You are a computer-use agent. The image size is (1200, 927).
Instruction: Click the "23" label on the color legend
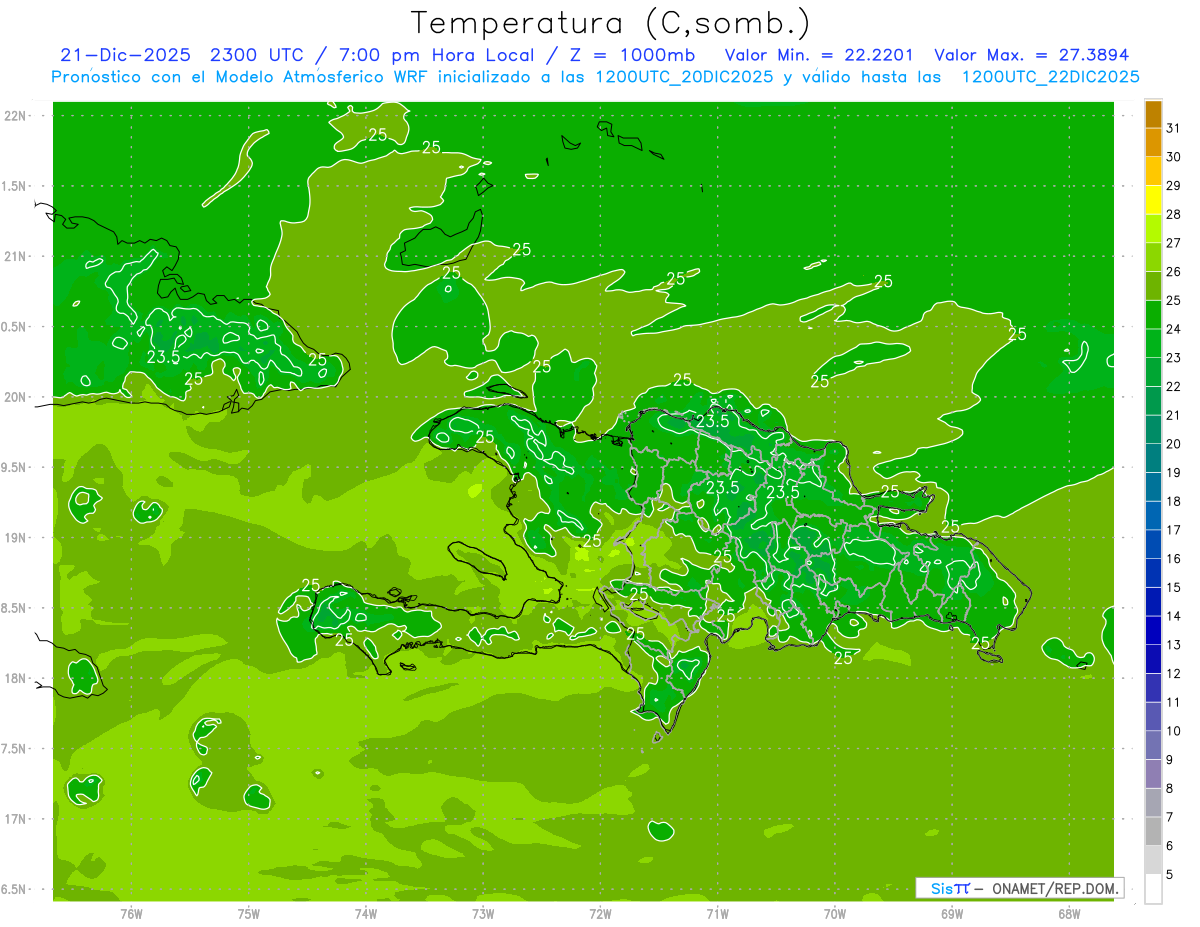(x=1173, y=358)
